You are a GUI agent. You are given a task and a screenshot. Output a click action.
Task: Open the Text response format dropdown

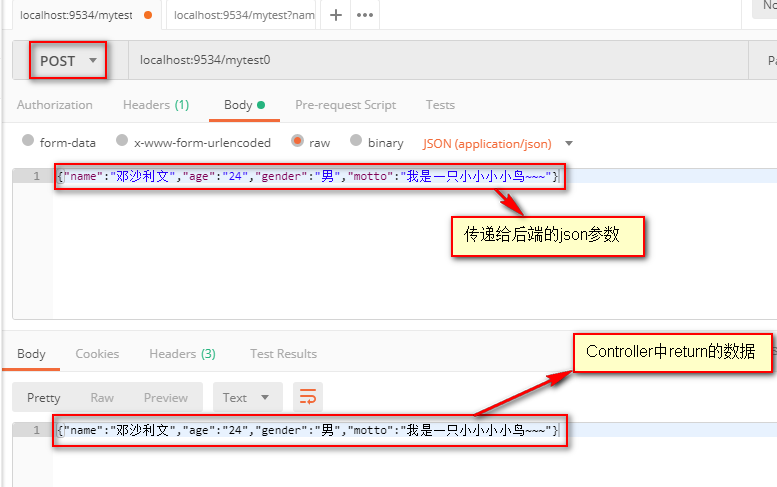(248, 397)
